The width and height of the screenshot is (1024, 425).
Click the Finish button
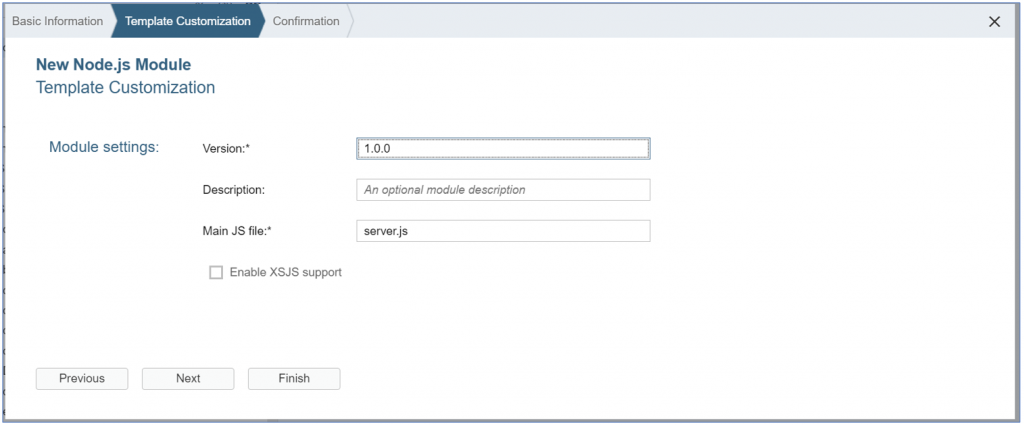pos(294,379)
